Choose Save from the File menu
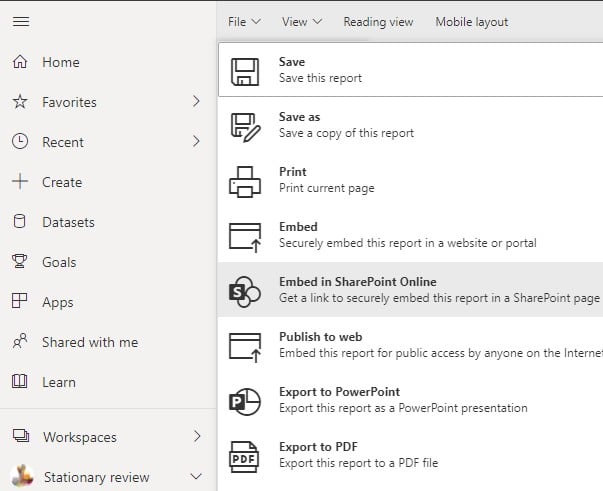This screenshot has width=603, height=491. (x=410, y=70)
